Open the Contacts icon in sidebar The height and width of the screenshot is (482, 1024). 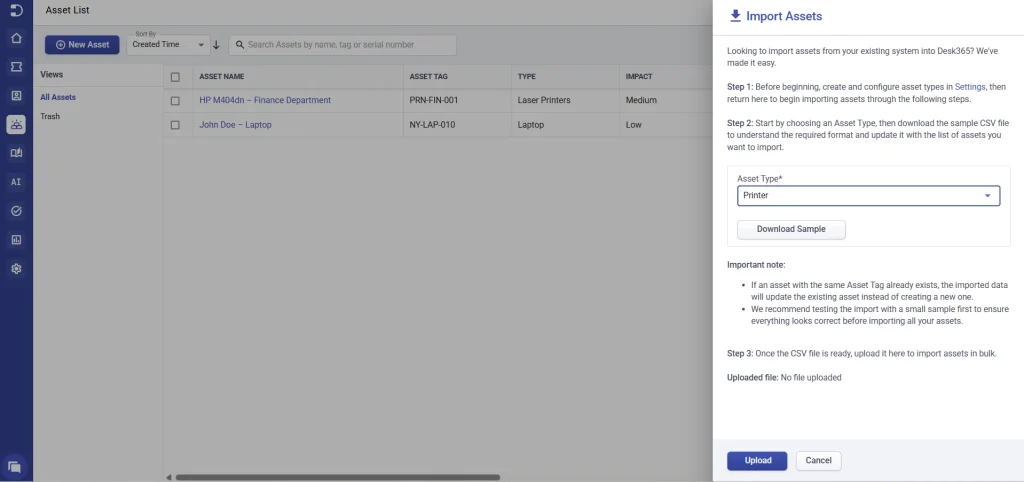tap(16, 96)
